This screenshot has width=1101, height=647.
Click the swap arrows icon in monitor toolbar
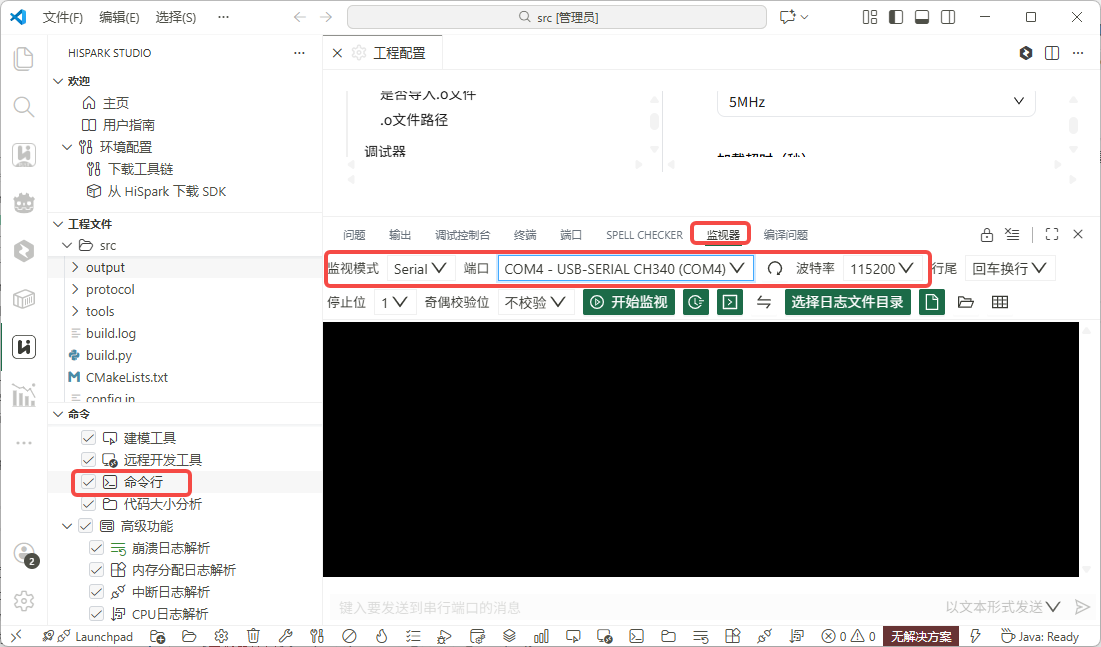coord(764,302)
